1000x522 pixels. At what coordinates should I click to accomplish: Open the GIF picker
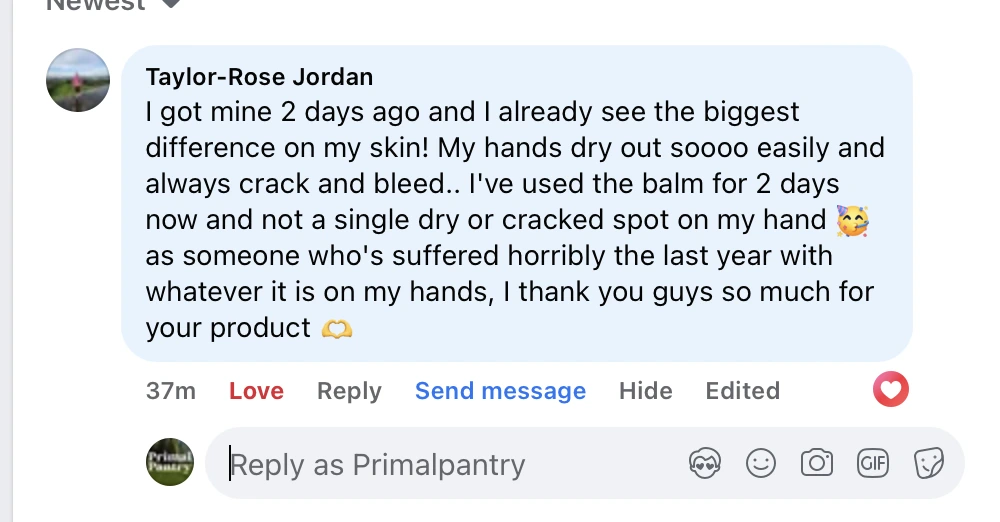[873, 463]
